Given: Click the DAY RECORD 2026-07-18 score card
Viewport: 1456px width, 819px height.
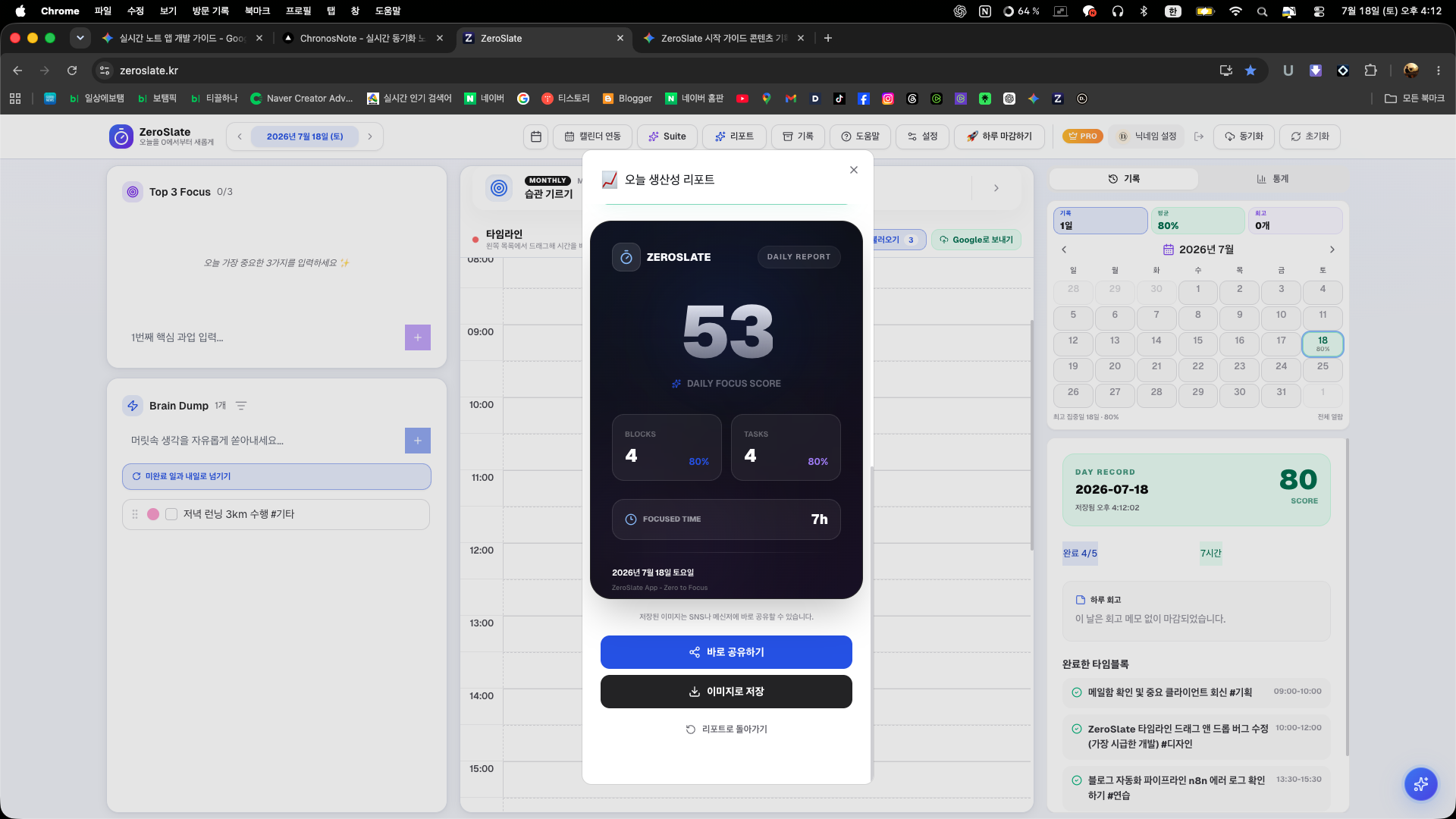Looking at the screenshot, I should pyautogui.click(x=1197, y=490).
